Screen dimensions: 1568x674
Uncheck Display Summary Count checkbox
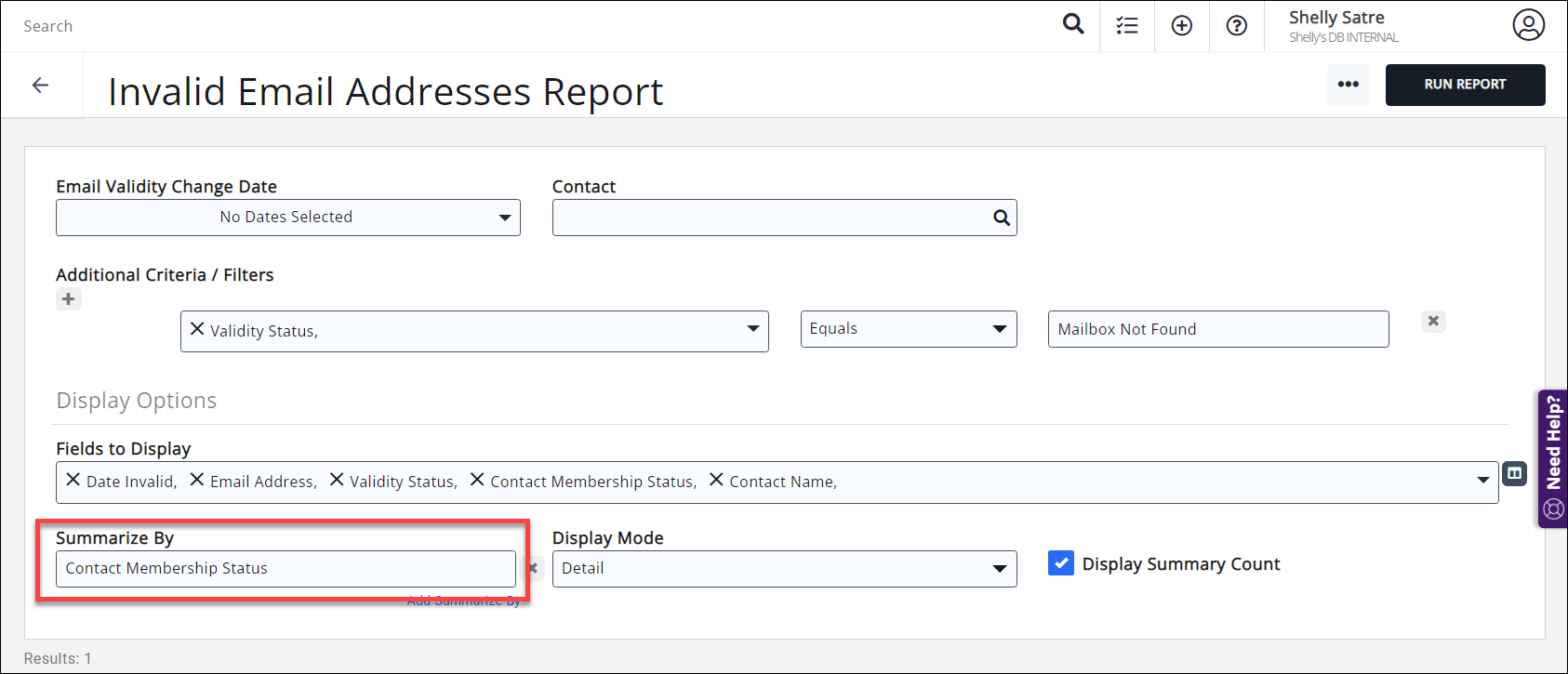pos(1060,563)
